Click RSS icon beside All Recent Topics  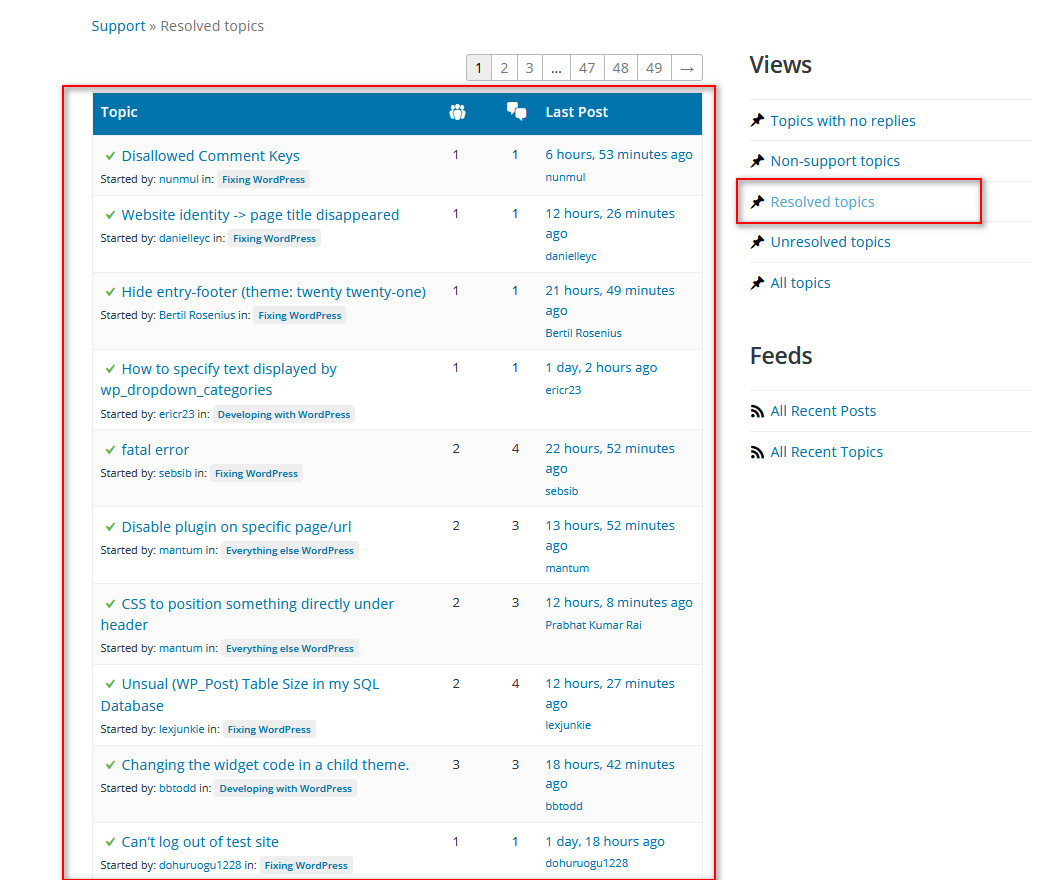(757, 453)
